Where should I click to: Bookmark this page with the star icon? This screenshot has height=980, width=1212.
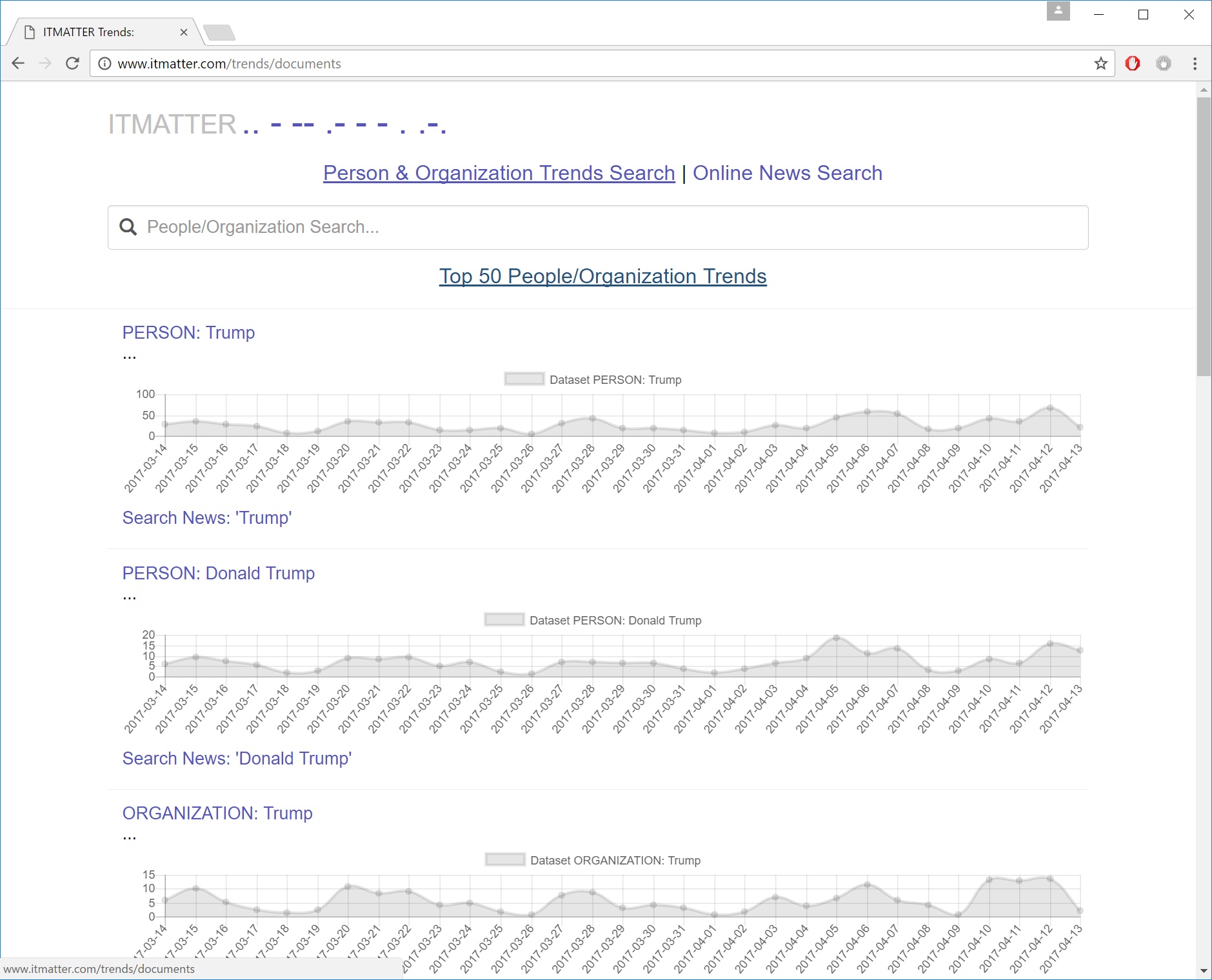coord(1100,63)
